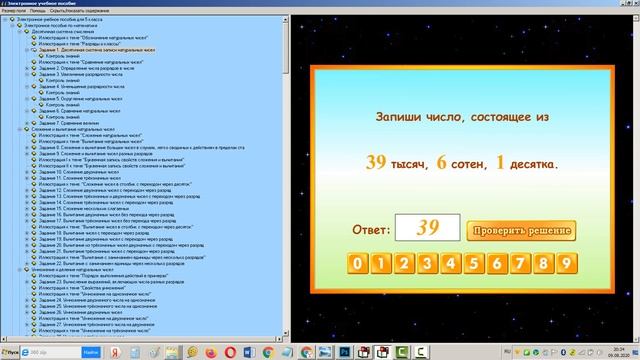Image resolution: width=640 pixels, height=360 pixels.
Task: Open the 'Размер поля' menu
Action: pyautogui.click(x=14, y=11)
